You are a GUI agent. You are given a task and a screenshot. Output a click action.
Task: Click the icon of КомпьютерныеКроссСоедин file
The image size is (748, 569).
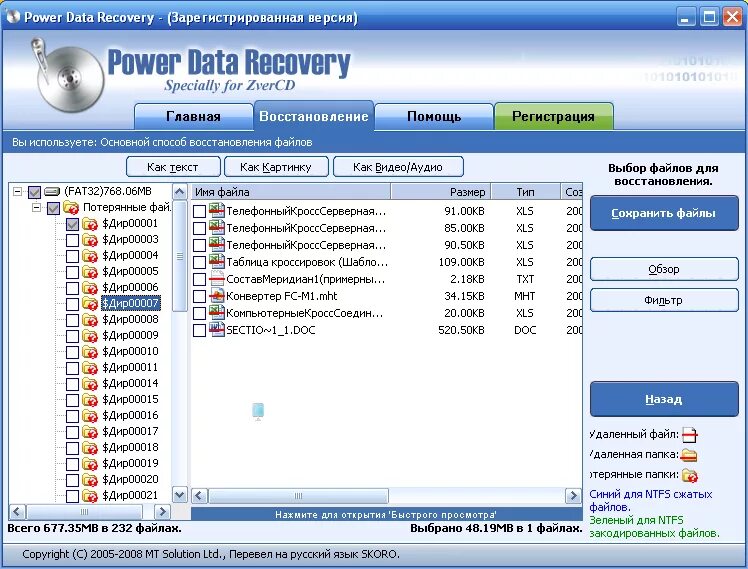(x=217, y=312)
